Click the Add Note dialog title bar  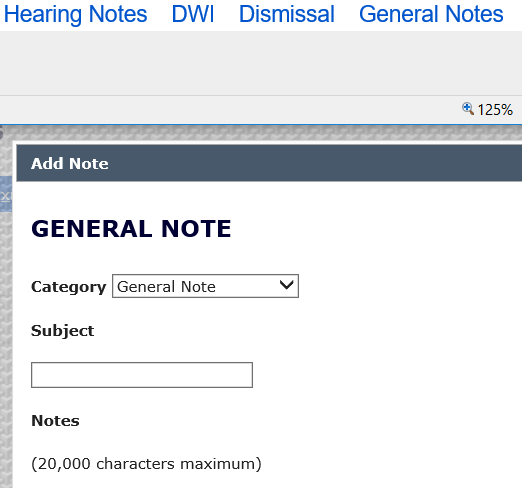(269, 163)
